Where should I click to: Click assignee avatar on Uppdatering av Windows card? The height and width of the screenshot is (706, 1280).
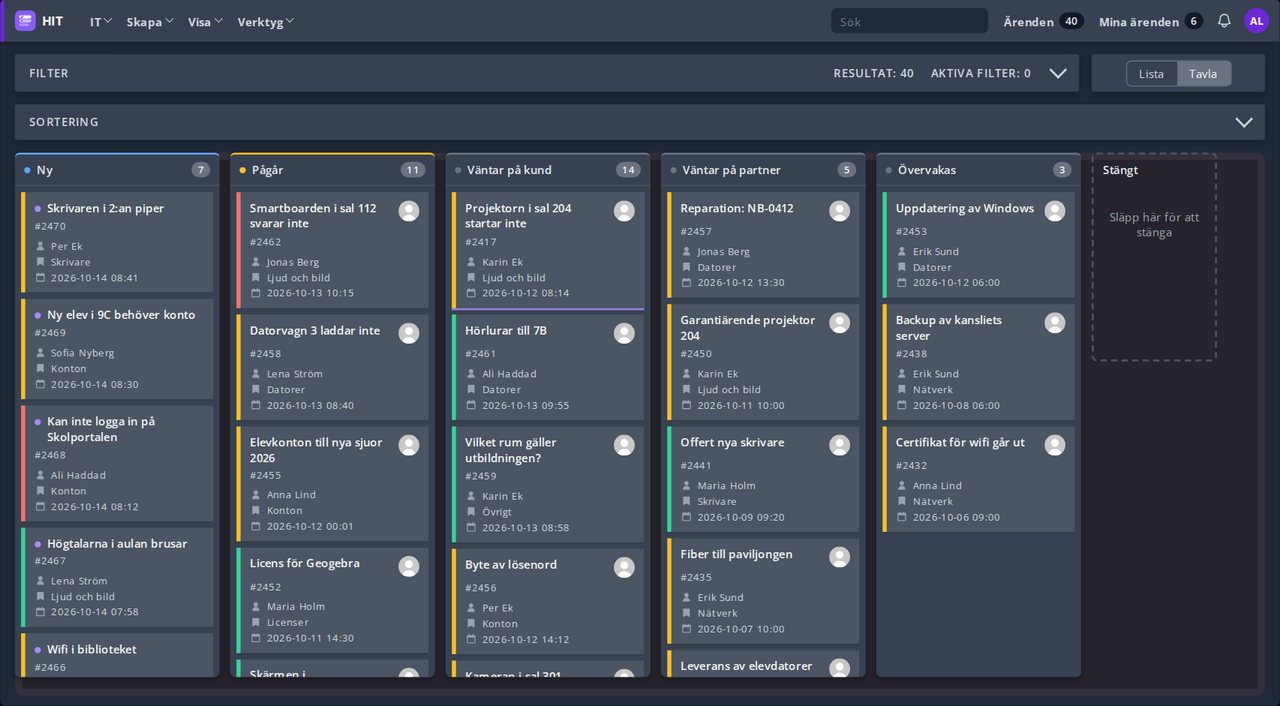(1055, 210)
